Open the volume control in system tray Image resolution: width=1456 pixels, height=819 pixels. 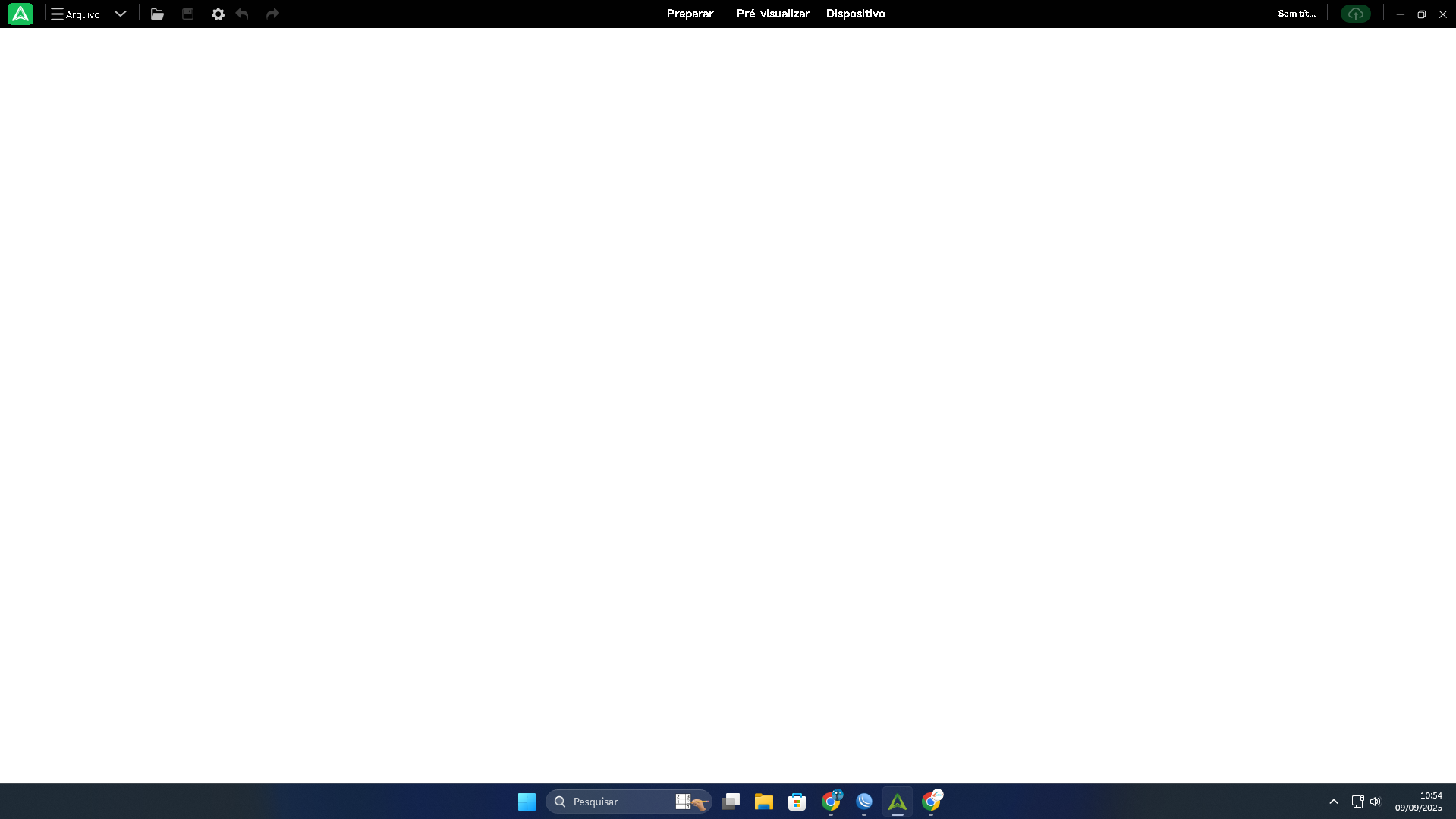pyautogui.click(x=1376, y=802)
